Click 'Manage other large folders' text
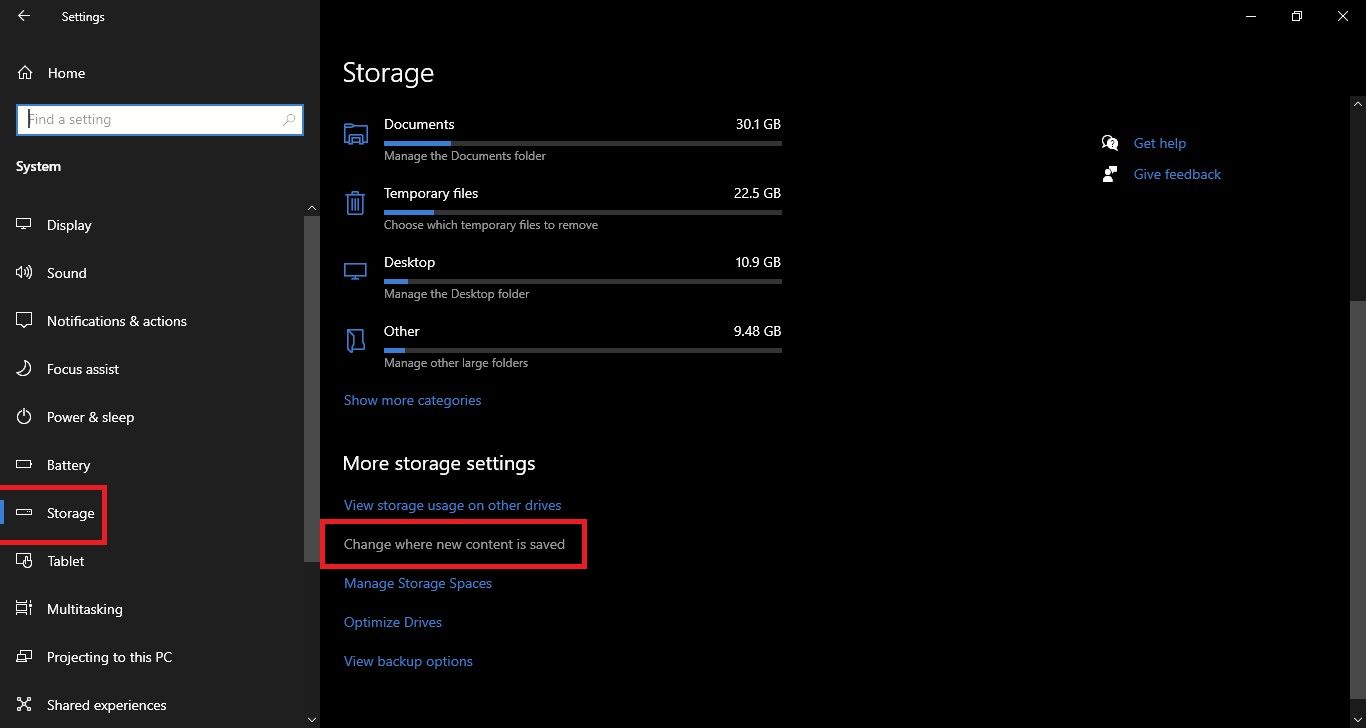The height and width of the screenshot is (728, 1366). tap(456, 363)
